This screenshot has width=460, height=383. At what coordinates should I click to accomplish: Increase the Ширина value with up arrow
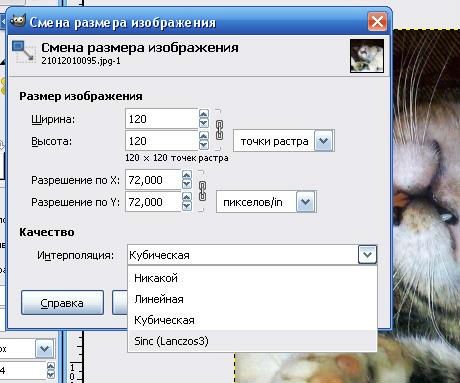pyautogui.click(x=204, y=114)
